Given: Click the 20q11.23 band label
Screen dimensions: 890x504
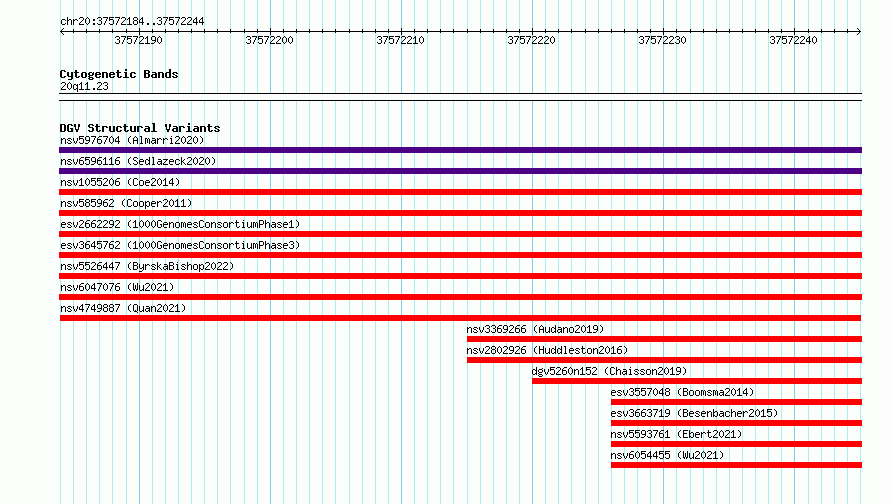Looking at the screenshot, I should pyautogui.click(x=84, y=86).
